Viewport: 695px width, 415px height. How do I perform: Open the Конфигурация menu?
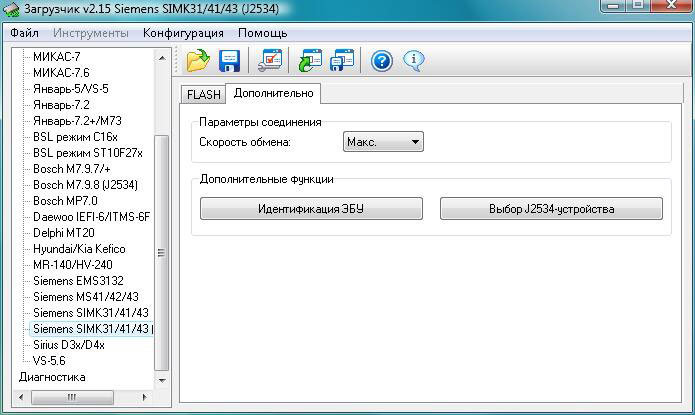point(184,33)
